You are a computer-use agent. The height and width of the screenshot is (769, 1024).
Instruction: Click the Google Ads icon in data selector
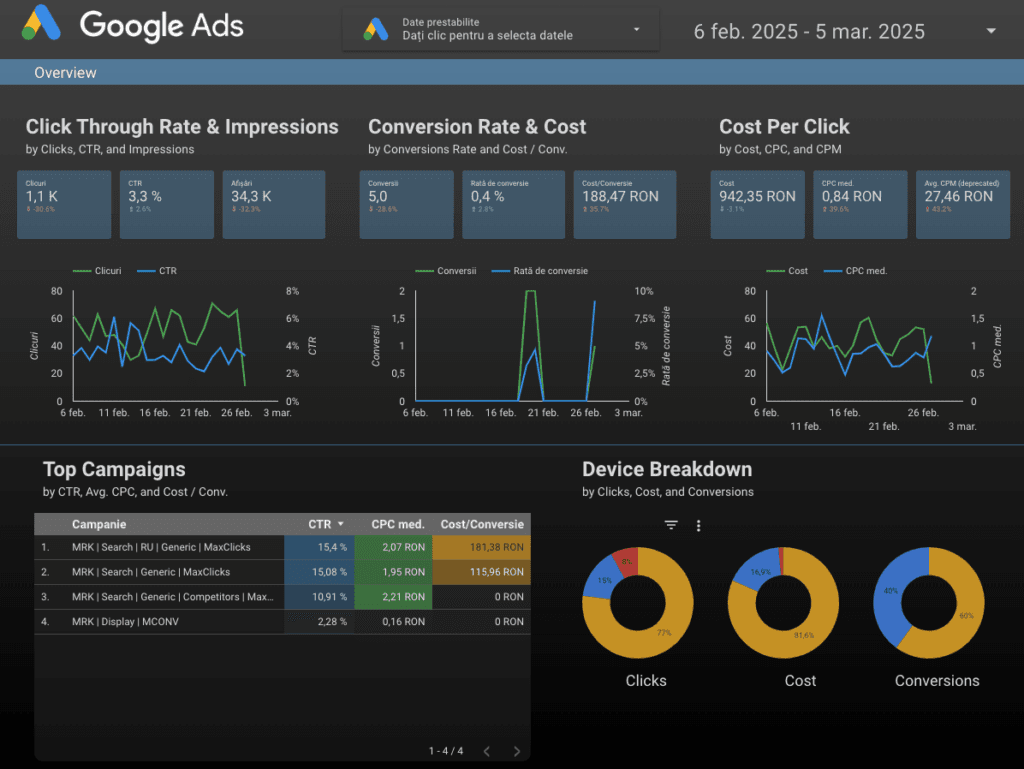point(376,29)
